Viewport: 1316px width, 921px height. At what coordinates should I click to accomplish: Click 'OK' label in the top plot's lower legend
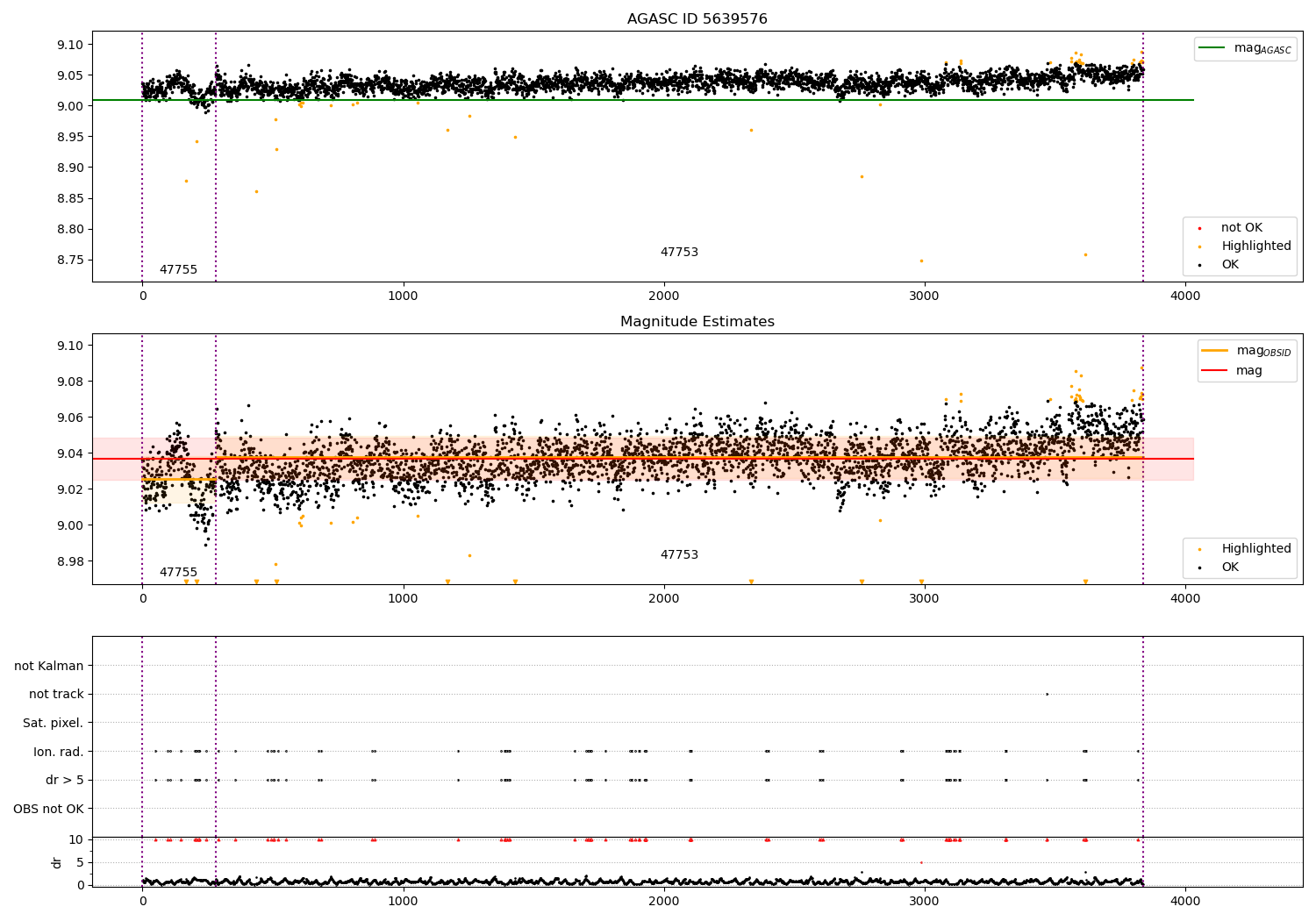pyautogui.click(x=1230, y=265)
